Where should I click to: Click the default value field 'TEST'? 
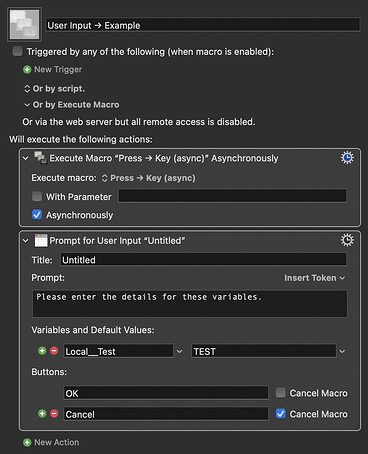coord(264,351)
